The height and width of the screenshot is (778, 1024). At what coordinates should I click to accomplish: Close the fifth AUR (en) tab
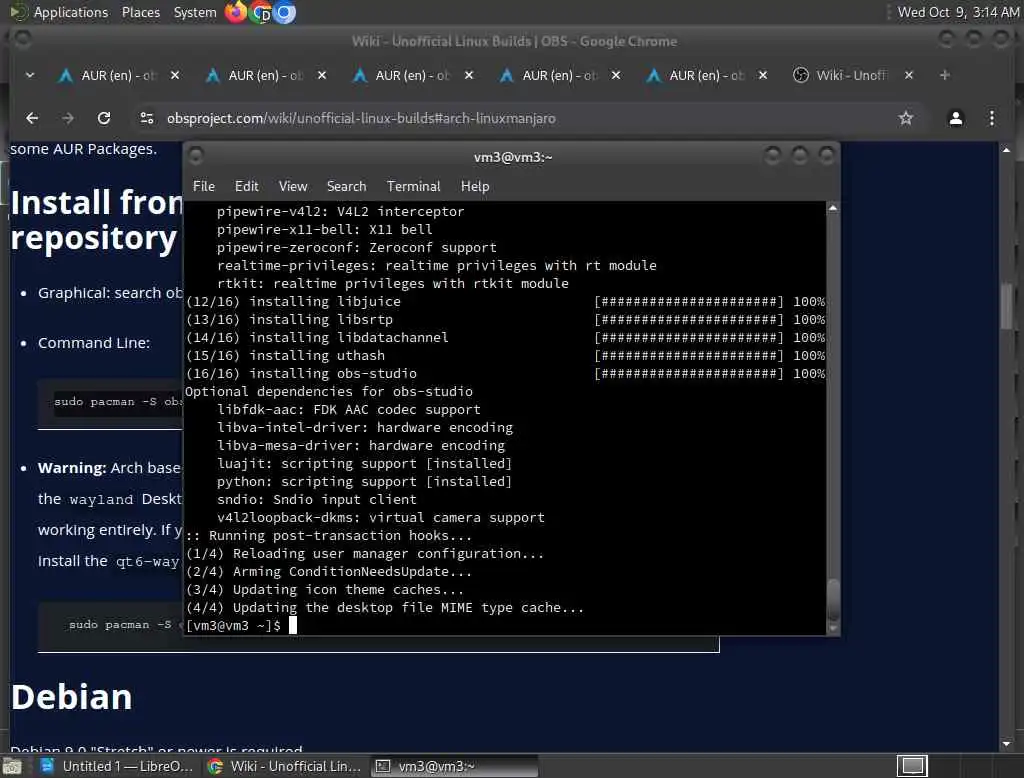point(763,75)
